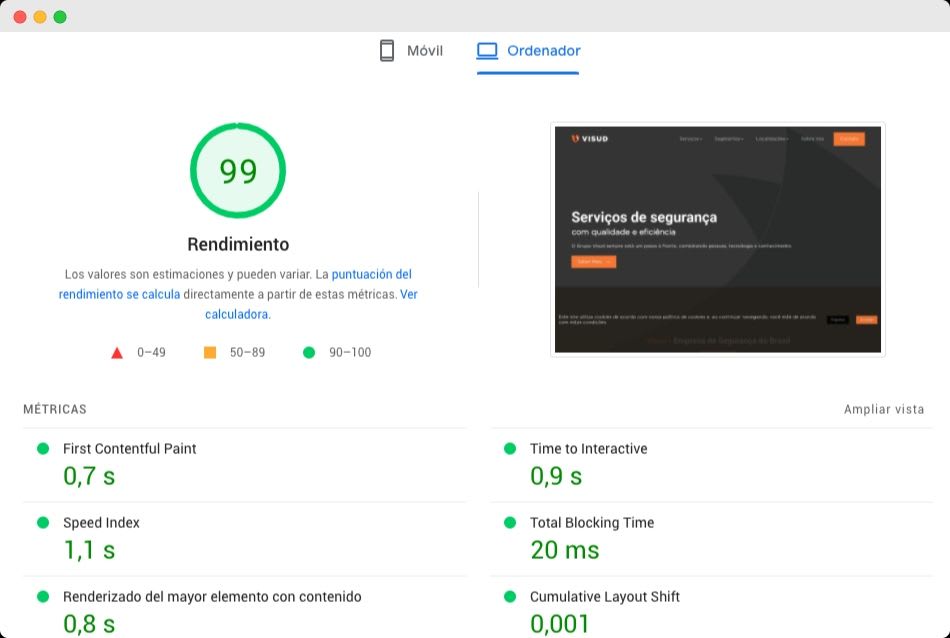Click the green circle 90–100 legend icon

tap(309, 353)
